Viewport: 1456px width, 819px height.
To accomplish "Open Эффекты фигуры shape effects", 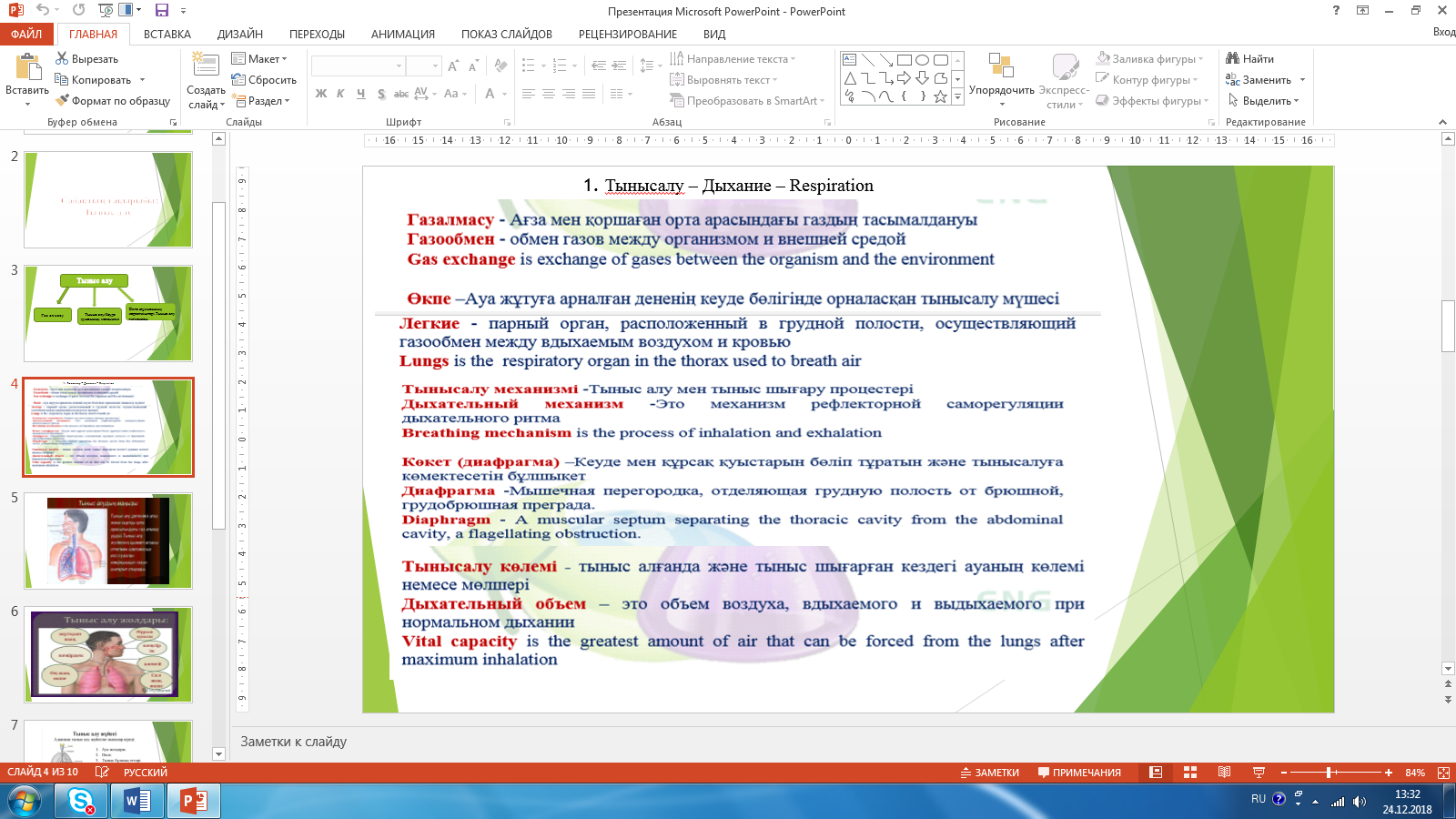I will [1152, 101].
